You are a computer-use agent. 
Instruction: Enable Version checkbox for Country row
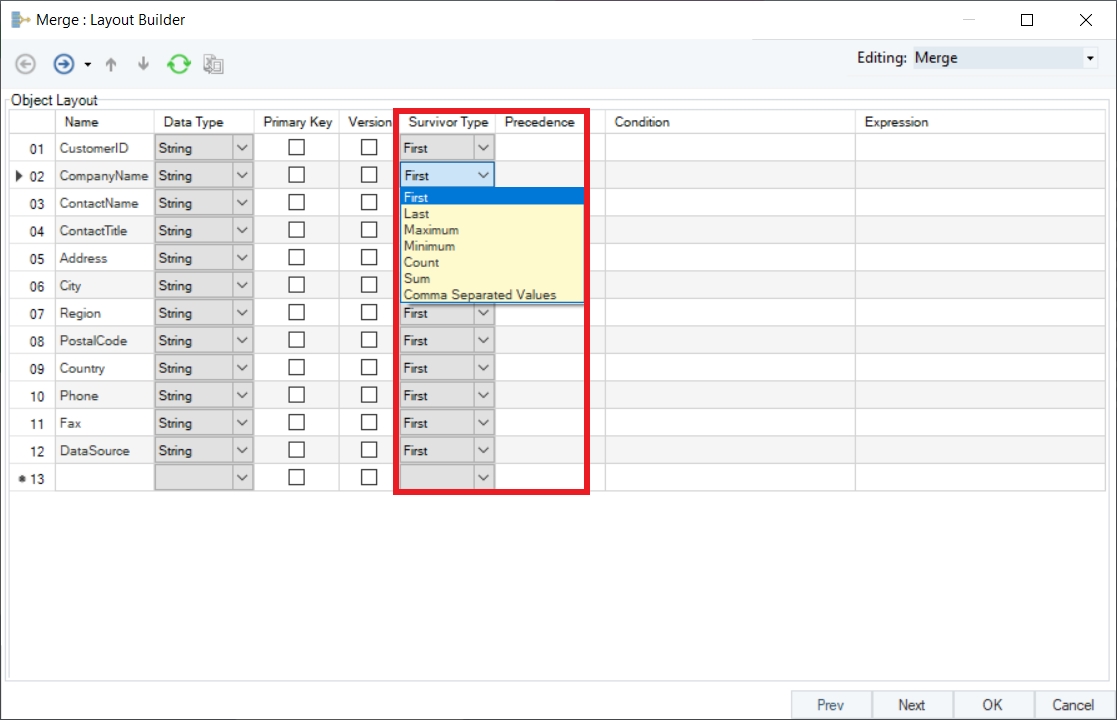[x=369, y=367]
